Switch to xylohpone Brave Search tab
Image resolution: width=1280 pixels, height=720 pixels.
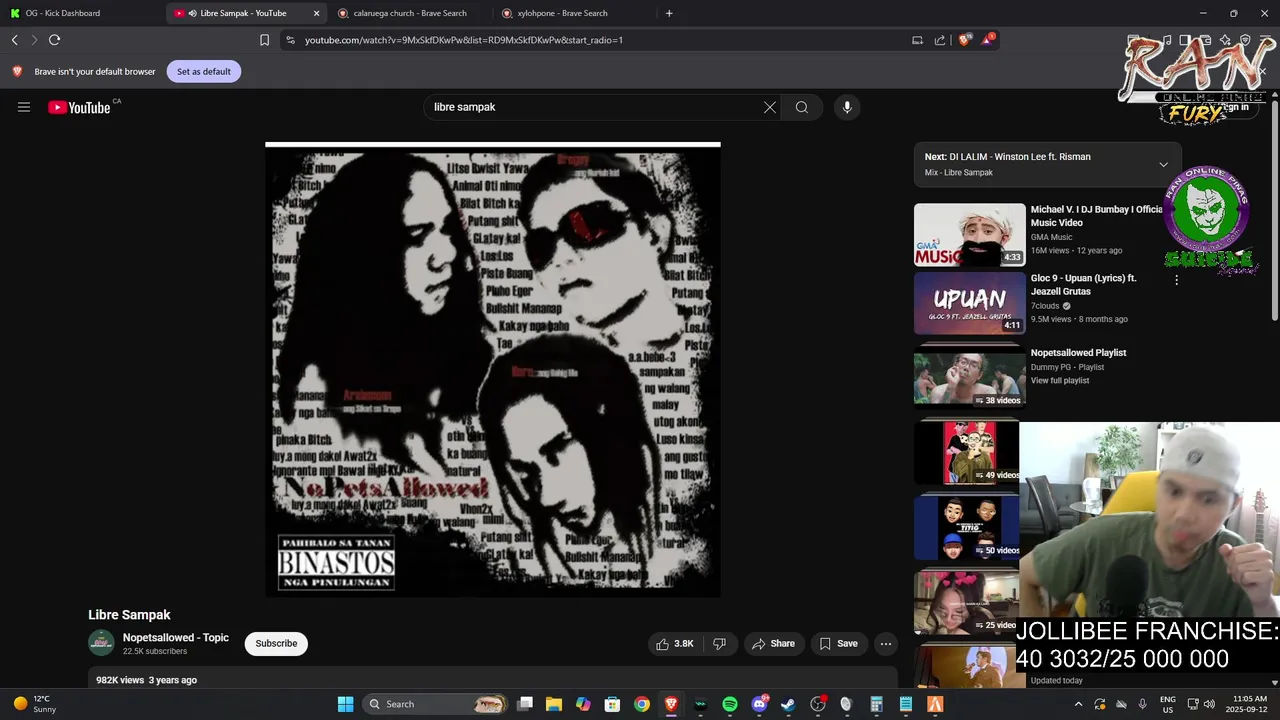[570, 13]
